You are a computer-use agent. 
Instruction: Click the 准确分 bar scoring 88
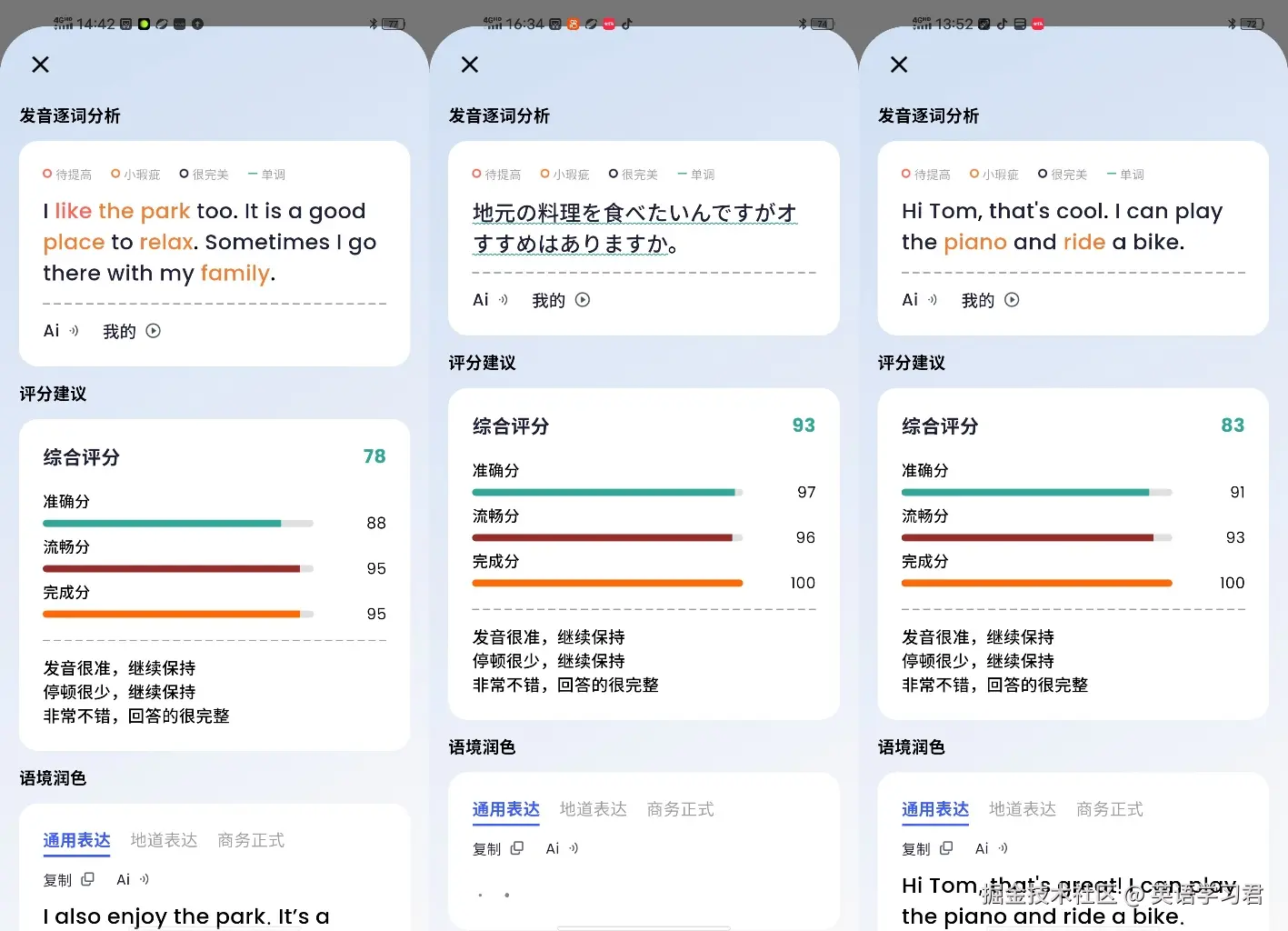(x=178, y=524)
